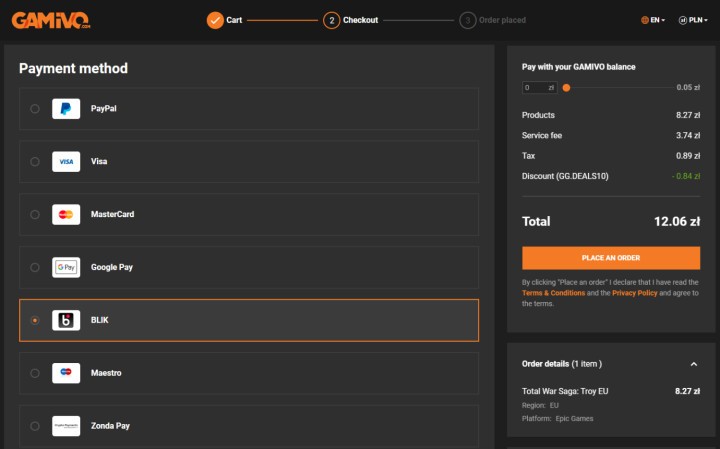The width and height of the screenshot is (720, 449).
Task: Open the GAMIVO logo homepage
Action: pos(51,20)
